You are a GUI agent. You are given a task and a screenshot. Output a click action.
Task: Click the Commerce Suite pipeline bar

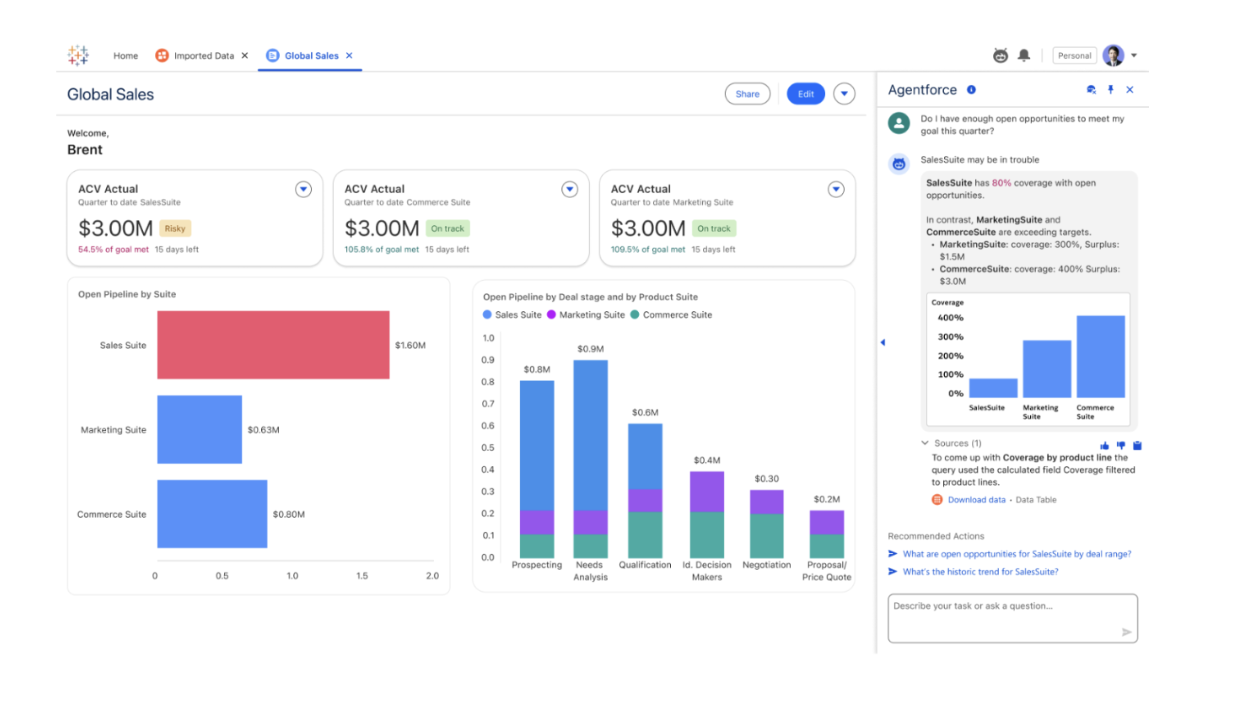[212, 514]
